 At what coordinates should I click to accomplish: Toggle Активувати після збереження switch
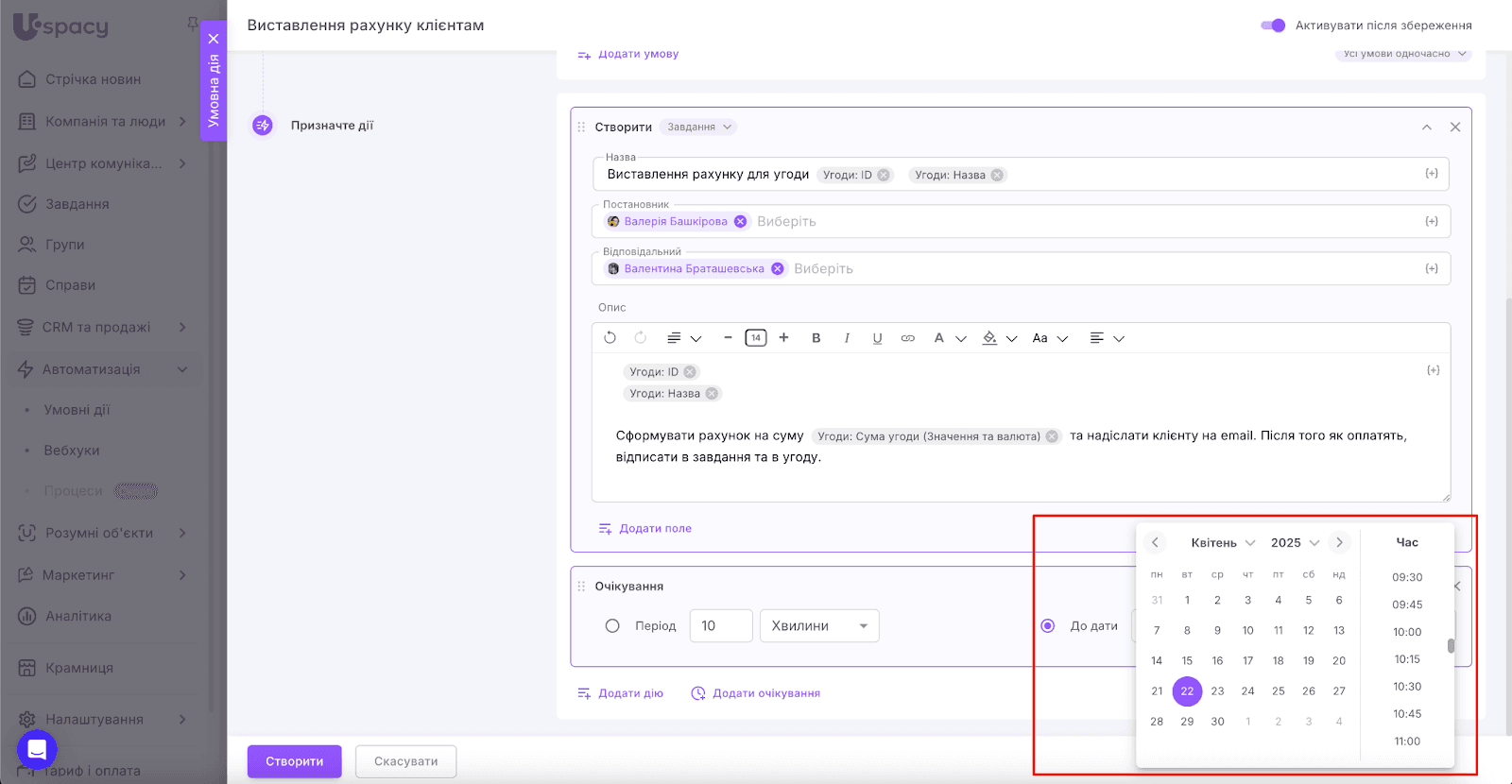1272,26
